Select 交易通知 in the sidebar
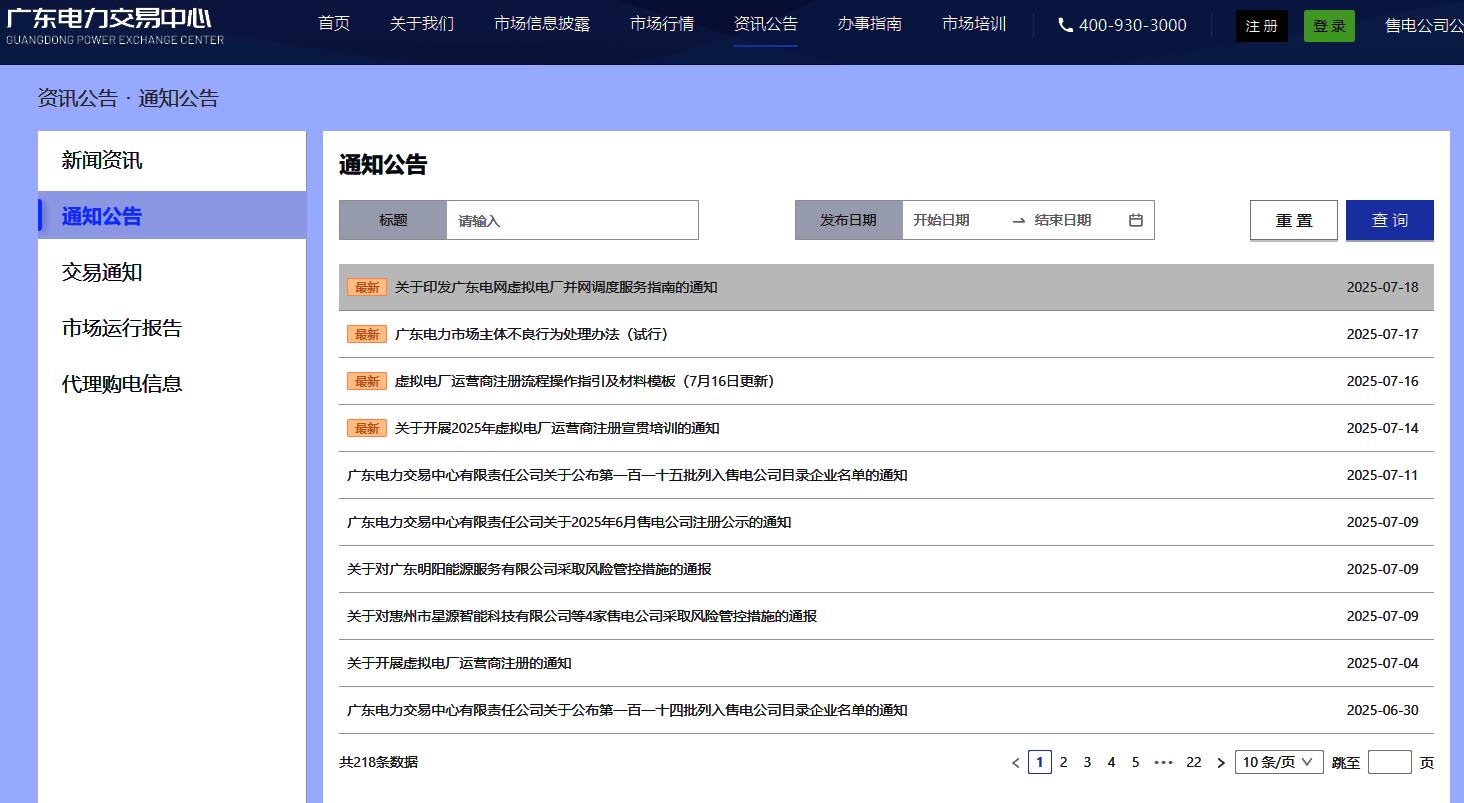 (172, 272)
